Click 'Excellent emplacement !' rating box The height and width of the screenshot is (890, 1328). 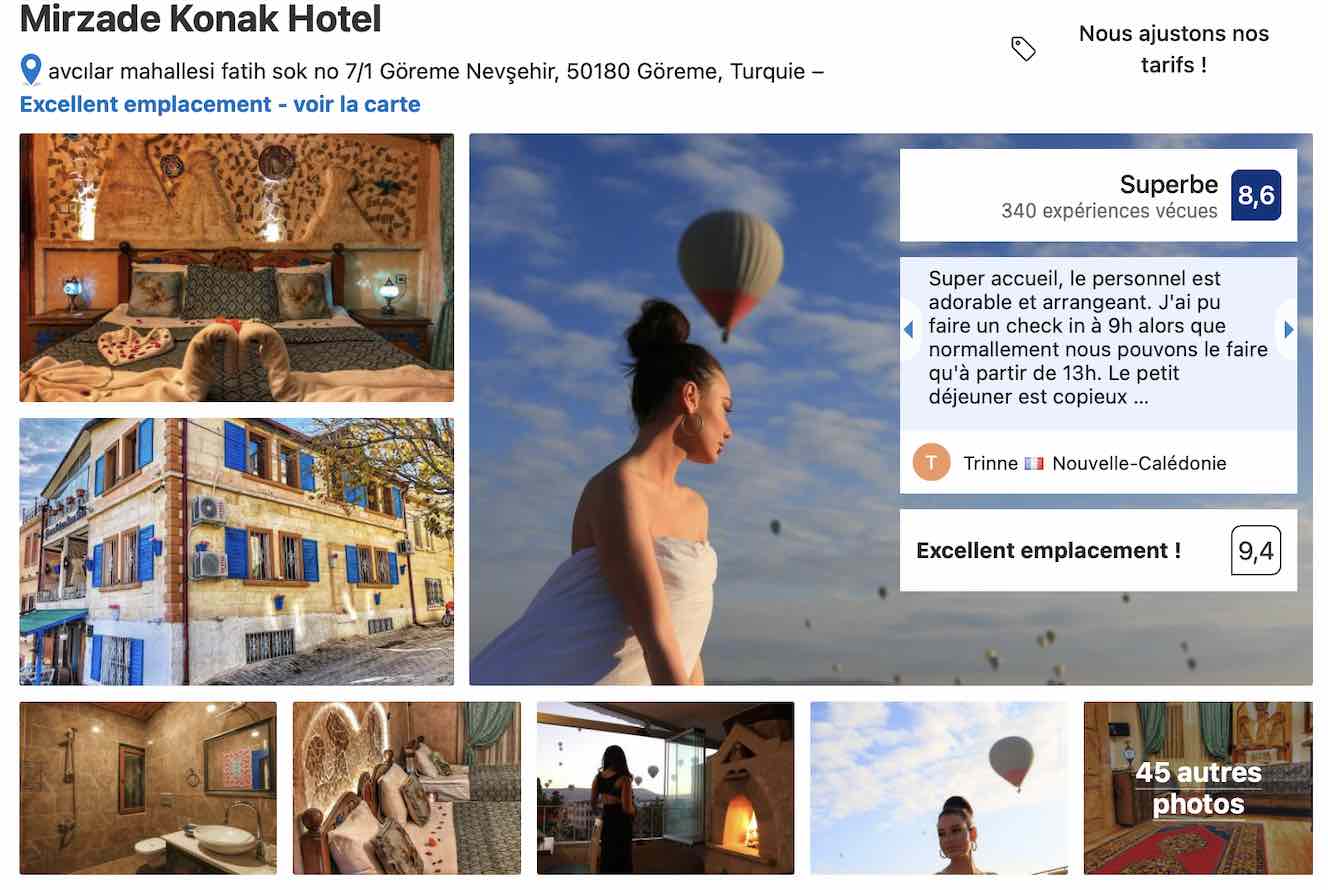click(x=1098, y=550)
